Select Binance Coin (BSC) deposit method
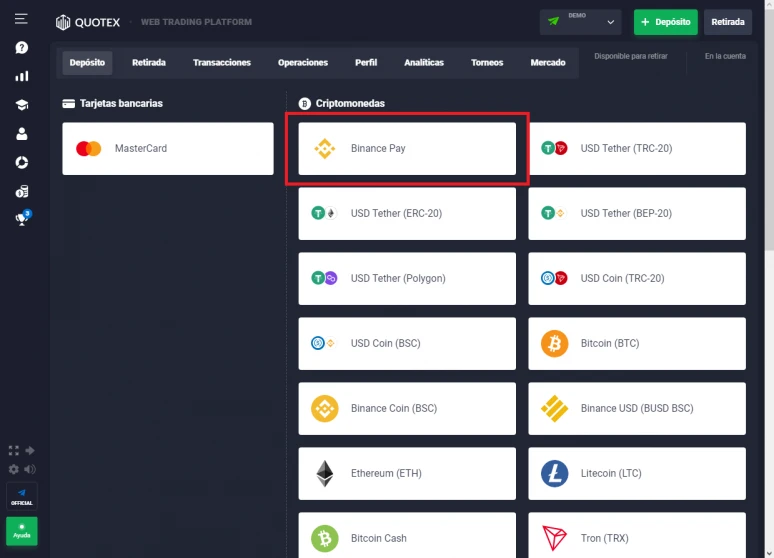Viewport: 774px width, 558px height. click(x=407, y=408)
